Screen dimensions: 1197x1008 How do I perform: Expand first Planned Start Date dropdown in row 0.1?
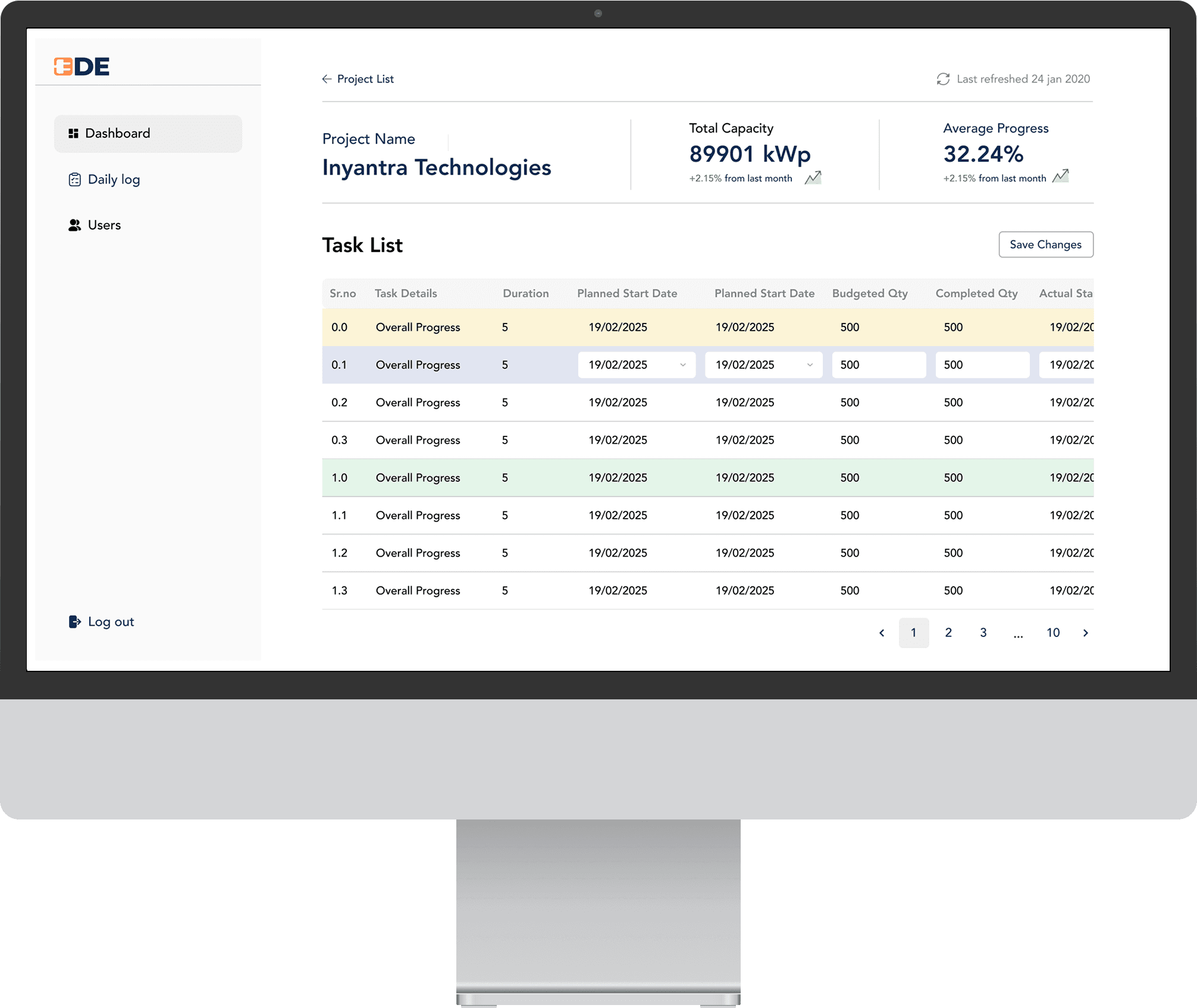[682, 365]
